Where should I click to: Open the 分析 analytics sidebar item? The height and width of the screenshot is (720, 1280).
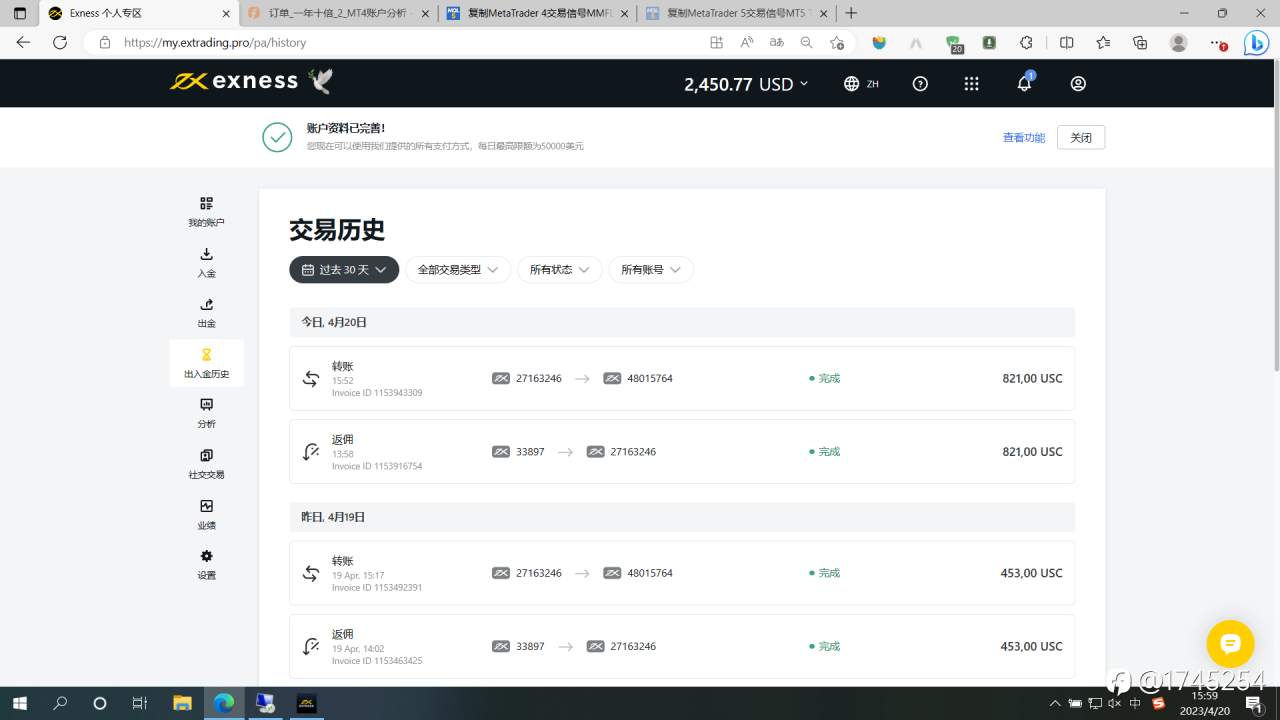[x=206, y=413]
